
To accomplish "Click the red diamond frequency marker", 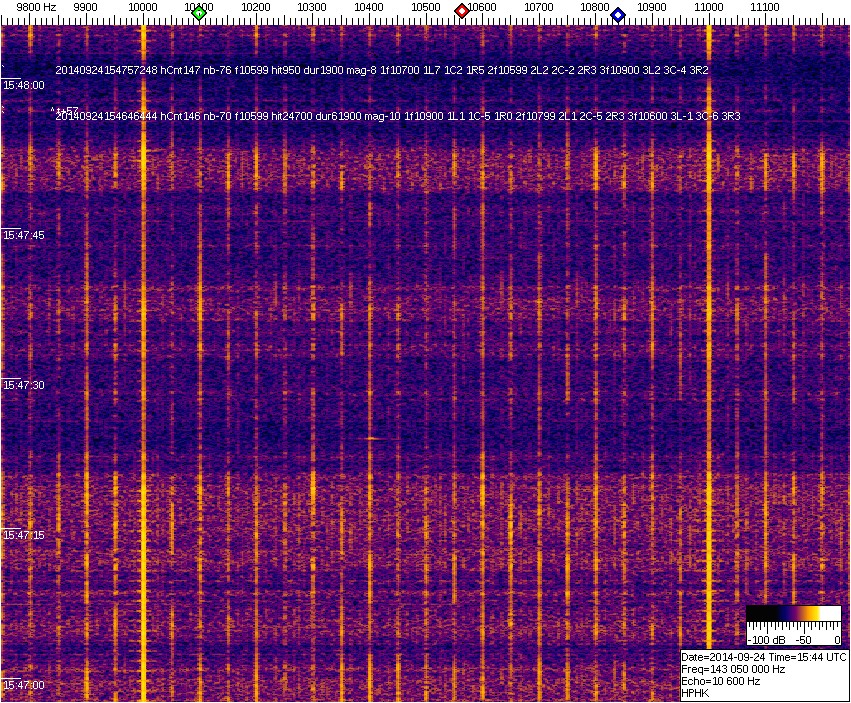I will point(462,11).
